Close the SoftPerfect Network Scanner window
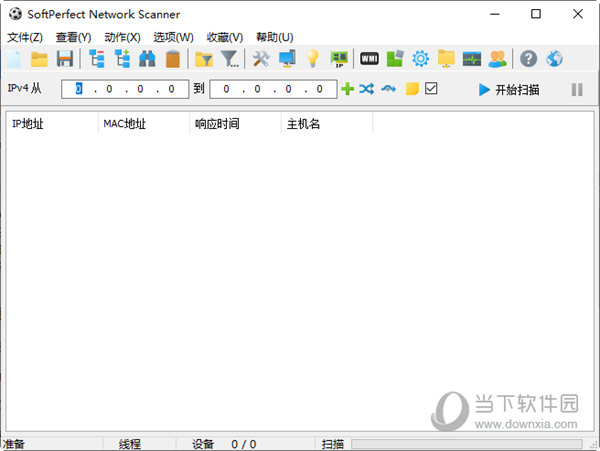 [577, 14]
